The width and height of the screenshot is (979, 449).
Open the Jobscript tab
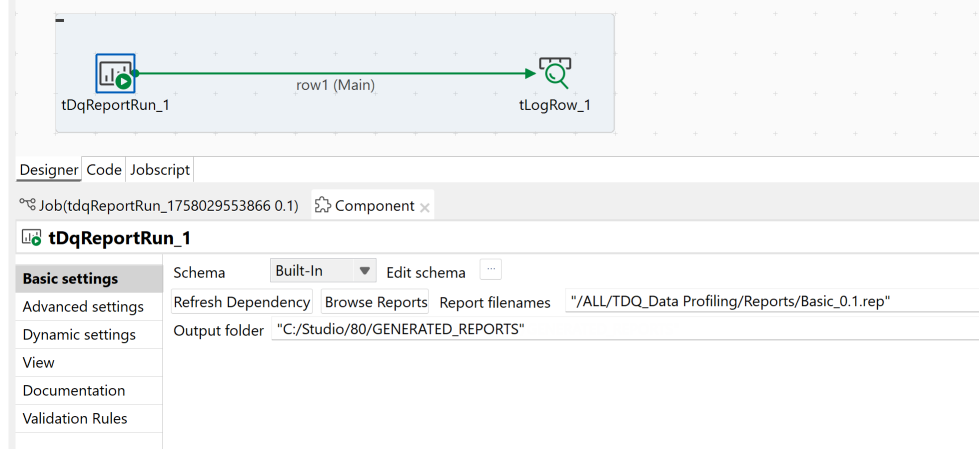coord(160,170)
